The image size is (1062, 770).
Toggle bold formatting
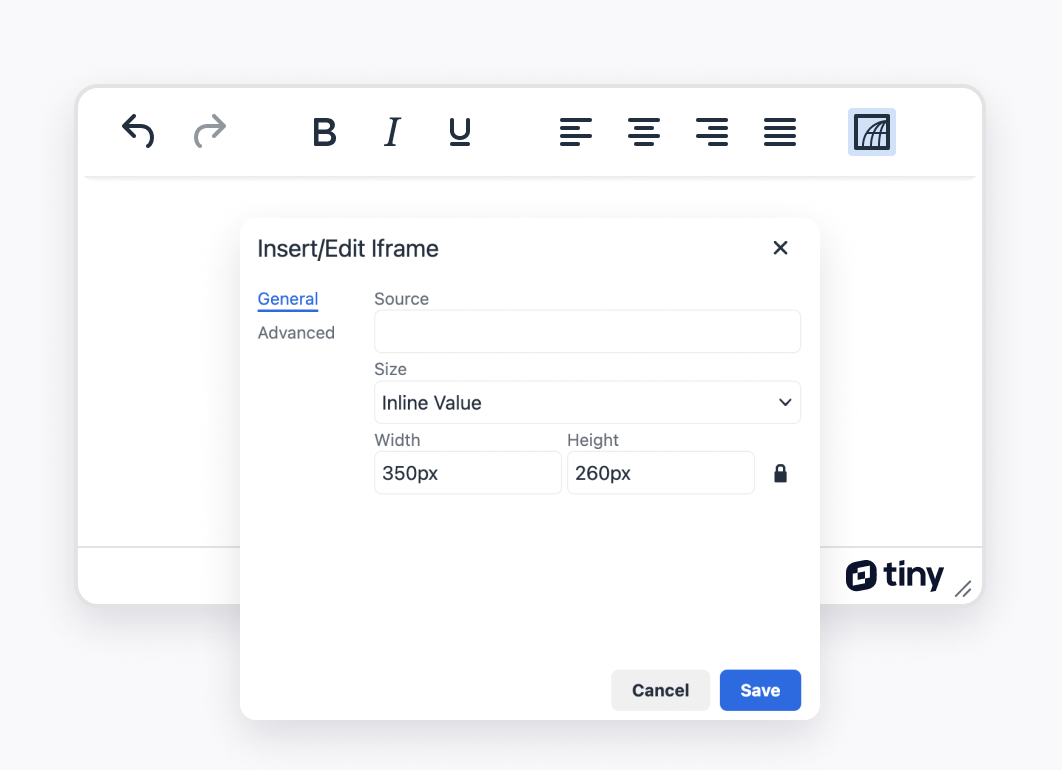(324, 131)
